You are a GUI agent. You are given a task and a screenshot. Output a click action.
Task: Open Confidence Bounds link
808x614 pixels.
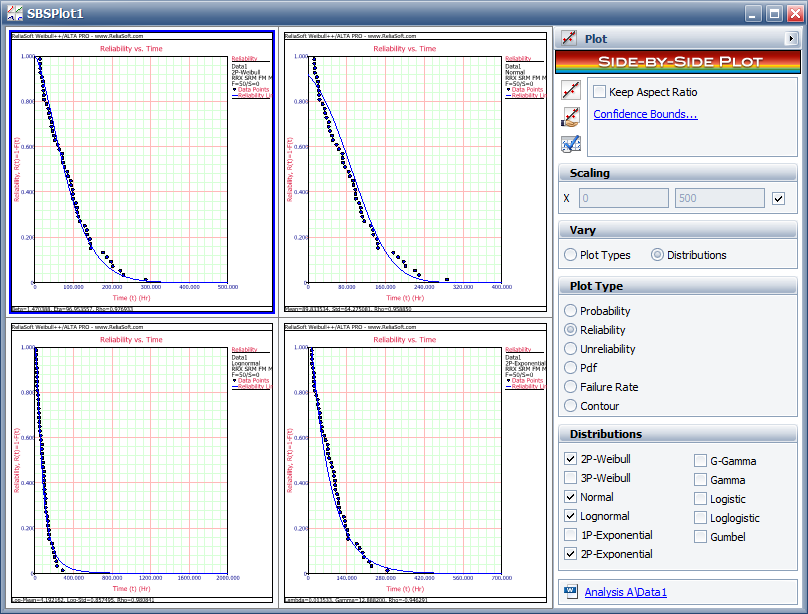click(x=645, y=114)
